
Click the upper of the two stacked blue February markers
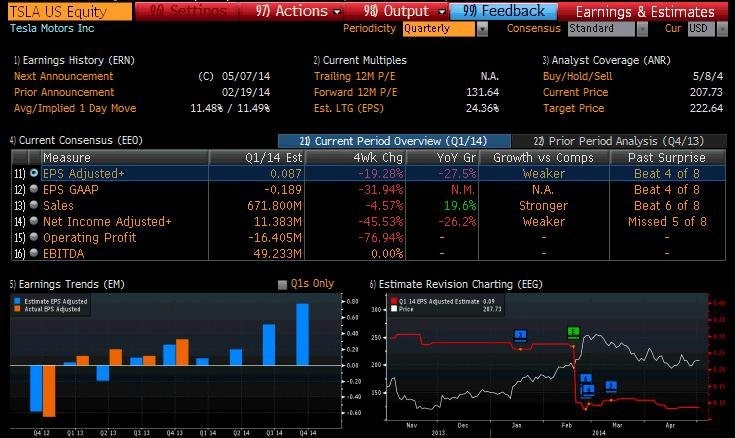tap(586, 378)
